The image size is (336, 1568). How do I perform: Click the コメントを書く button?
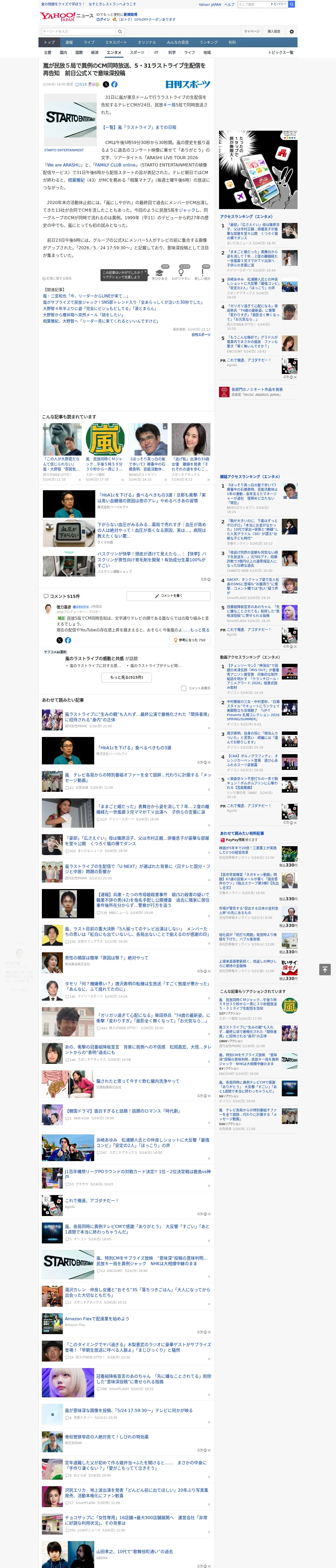pyautogui.click(x=169, y=596)
